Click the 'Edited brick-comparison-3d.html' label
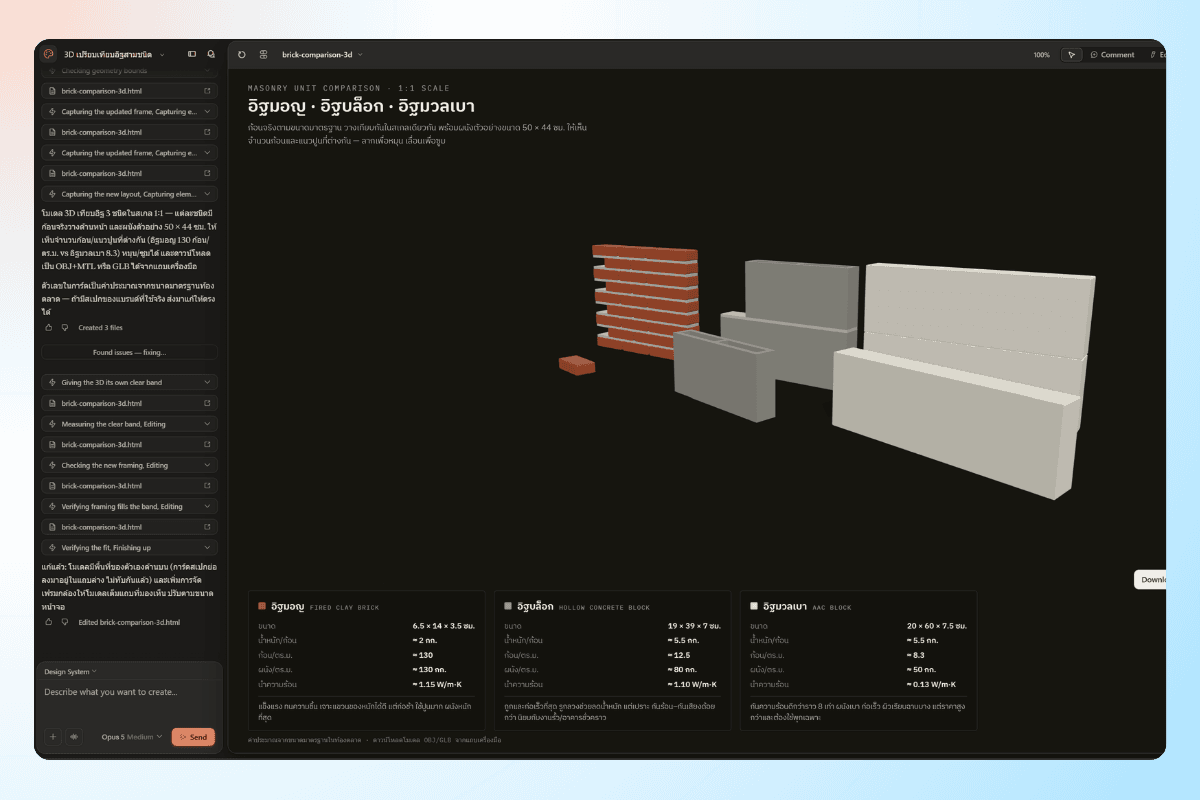Screen dimensions: 1200x800 [129, 622]
